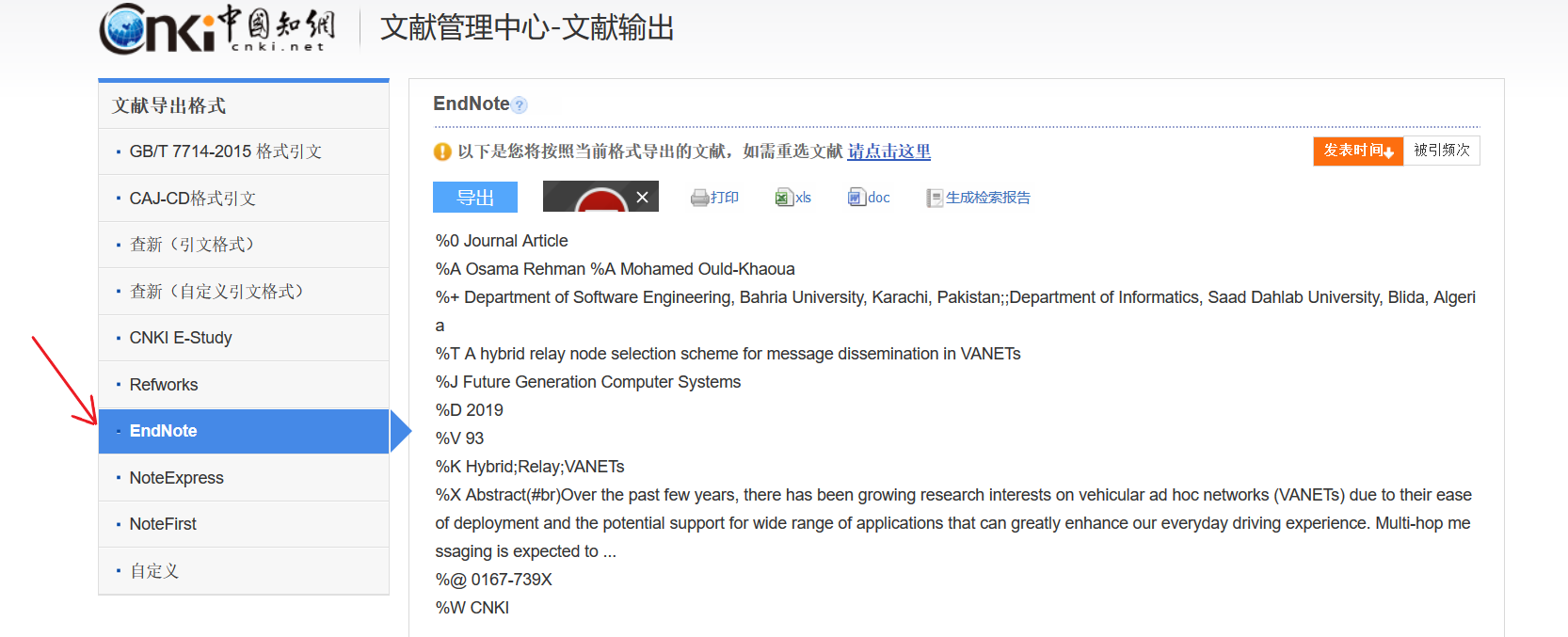Click the printer icon for 打印
Image resolution: width=1568 pixels, height=637 pixels.
pyautogui.click(x=699, y=198)
